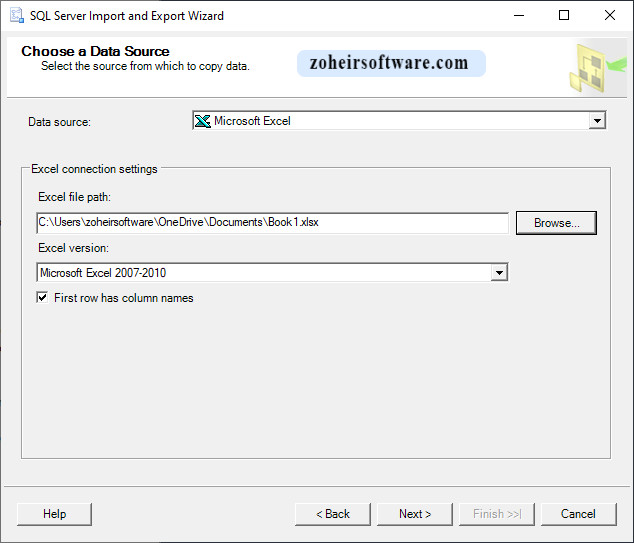The image size is (634, 543).
Task: Click the SQL Server Import and Export Wizard title
Action: pos(127,16)
